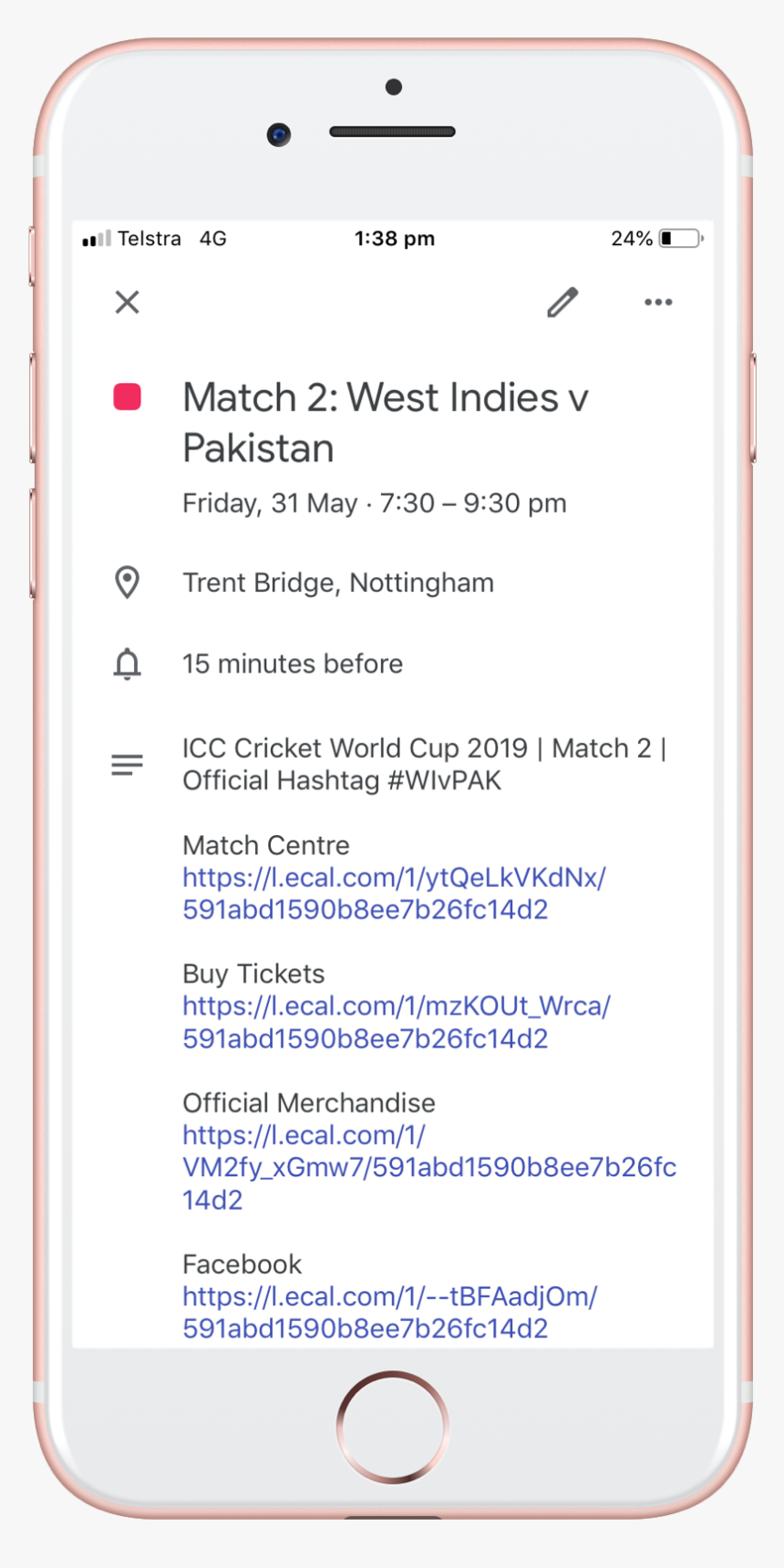Tap the cellular signal bars icon

(96, 239)
